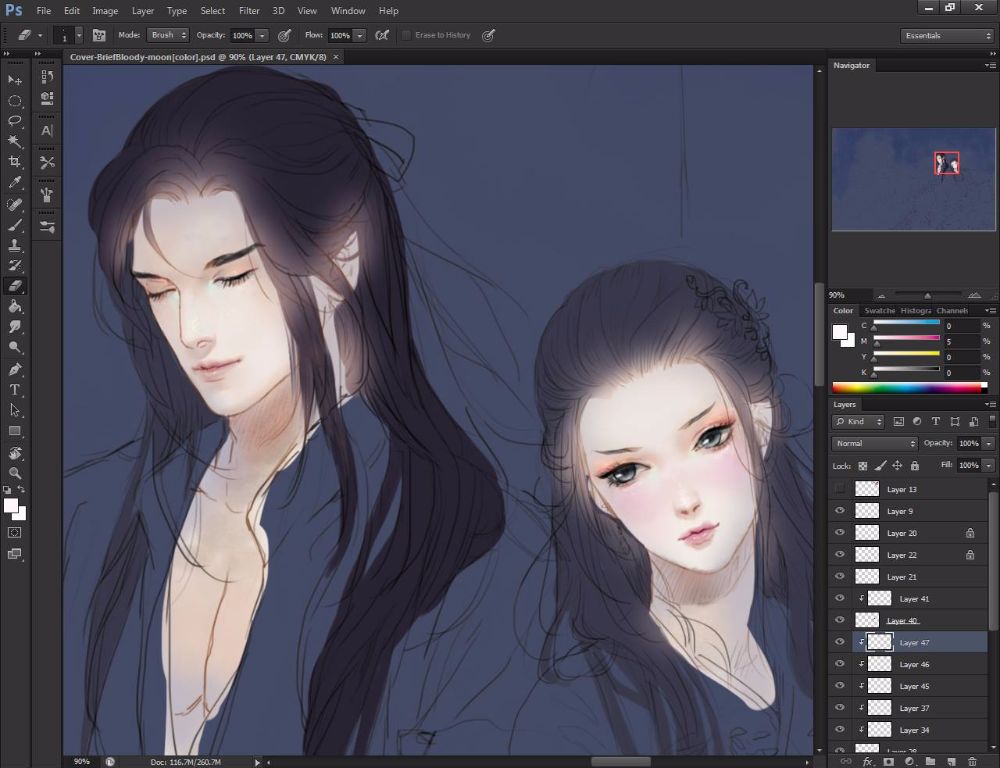Select the Smudge tool
The height and width of the screenshot is (768, 1000).
(x=15, y=327)
